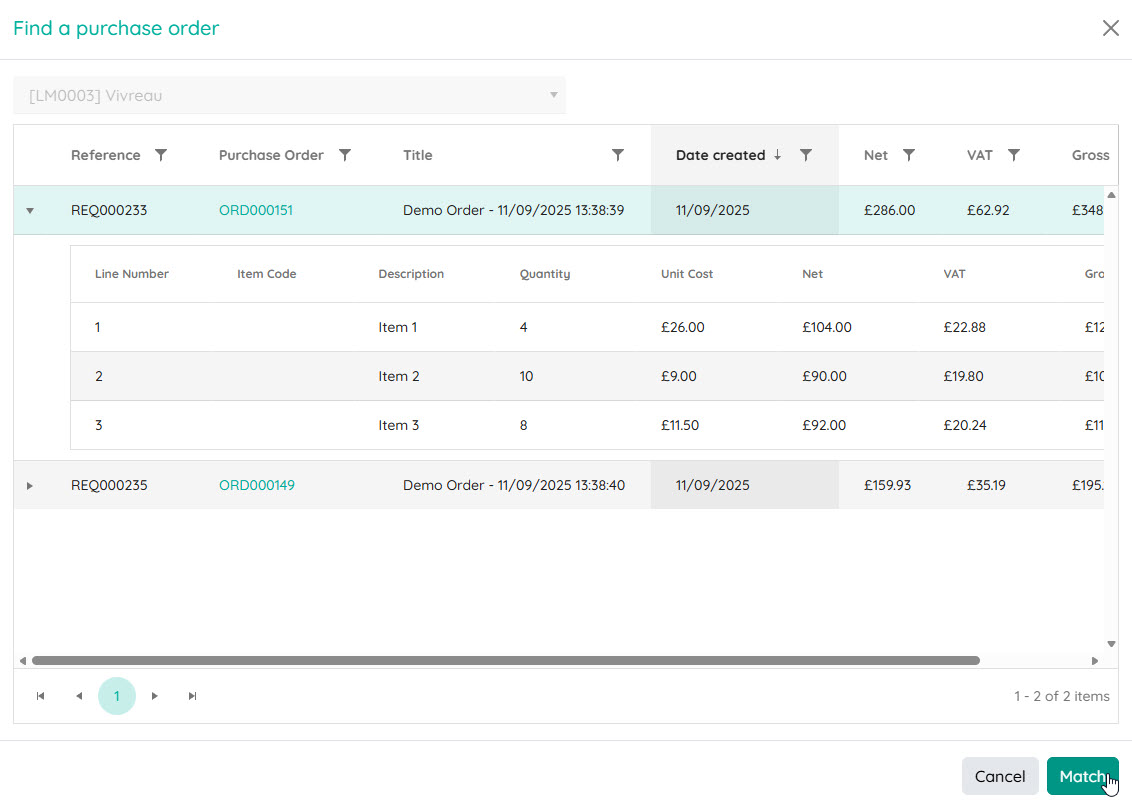Select the Item 3 line description
The width and height of the screenshot is (1132, 805).
click(x=399, y=425)
